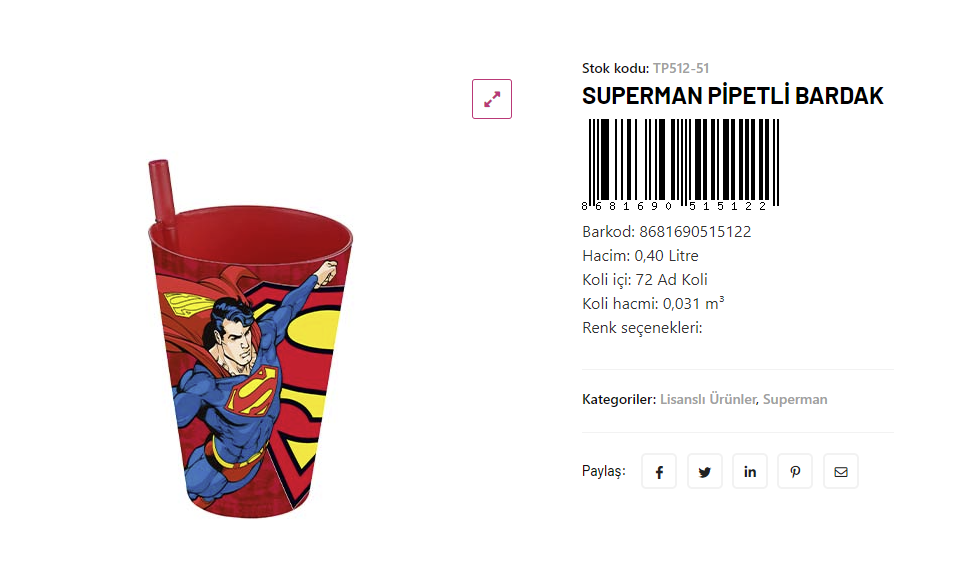Click the SUPERMAN PİPETLİ BARDAK title

pyautogui.click(x=733, y=96)
